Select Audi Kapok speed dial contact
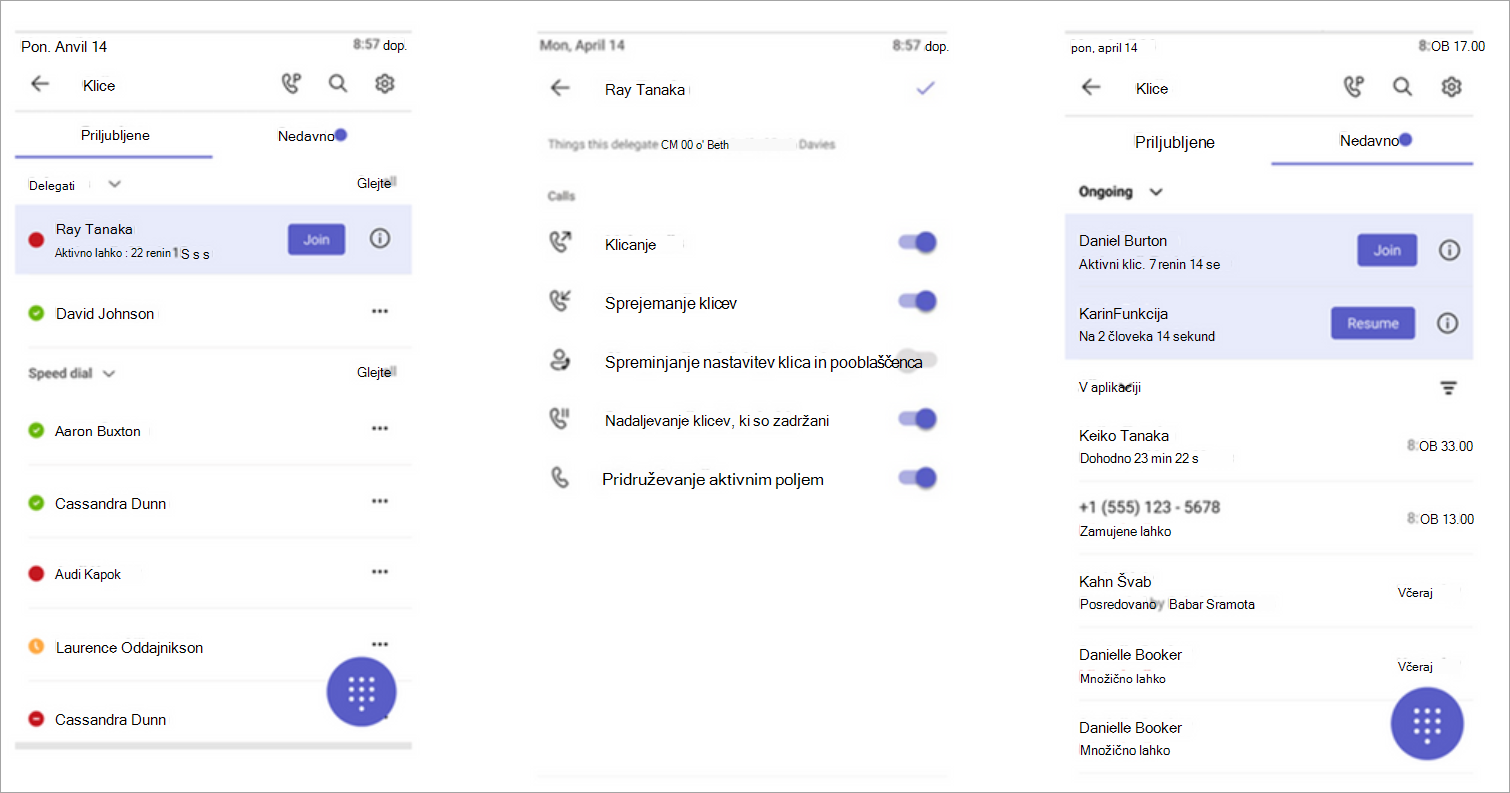Viewport: 1510px width, 793px height. click(x=213, y=574)
